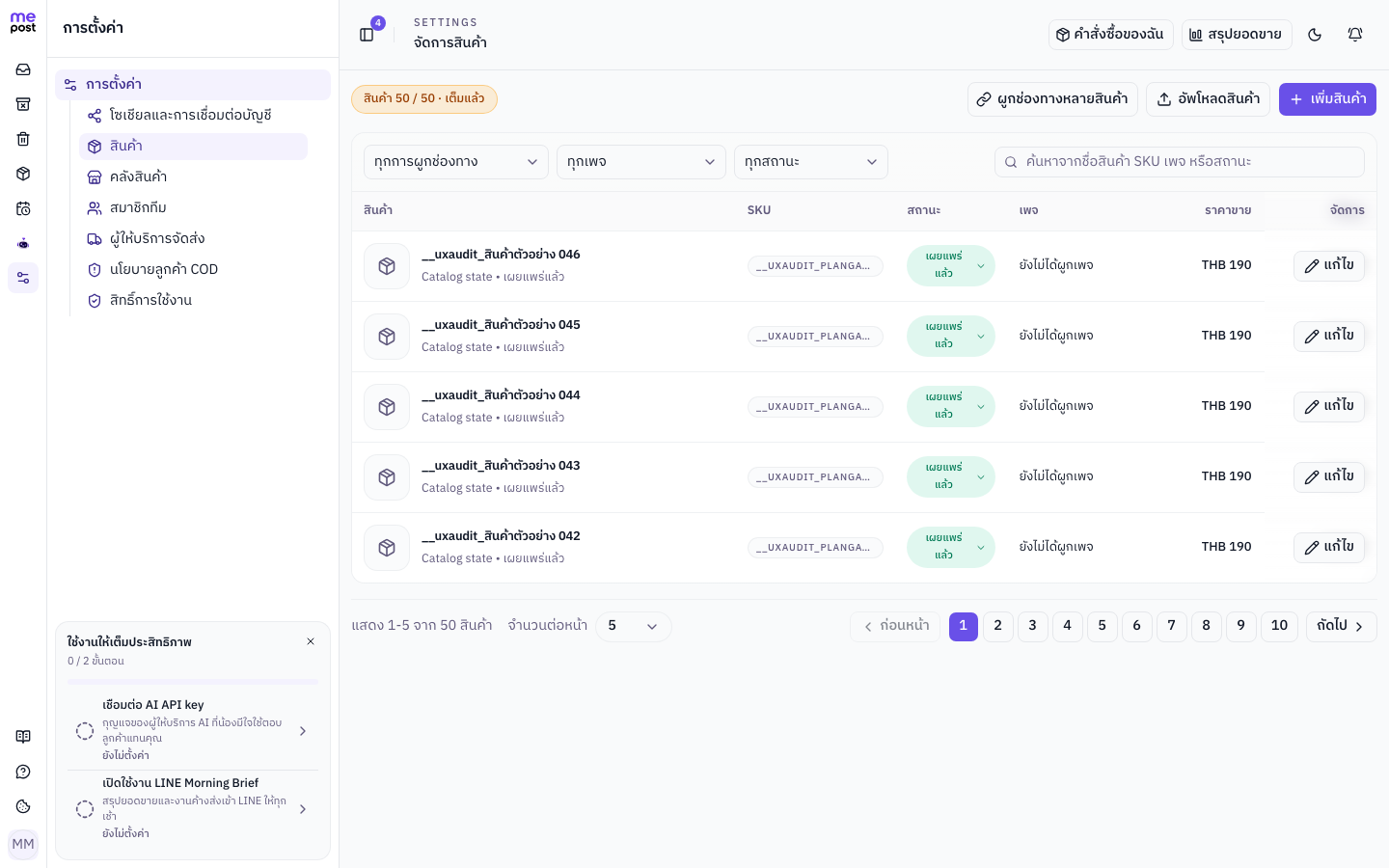Dismiss the ใช้งานให้เต็มประสิทธิภาพ card
Screen dimensions: 1389x868
pos(311,642)
